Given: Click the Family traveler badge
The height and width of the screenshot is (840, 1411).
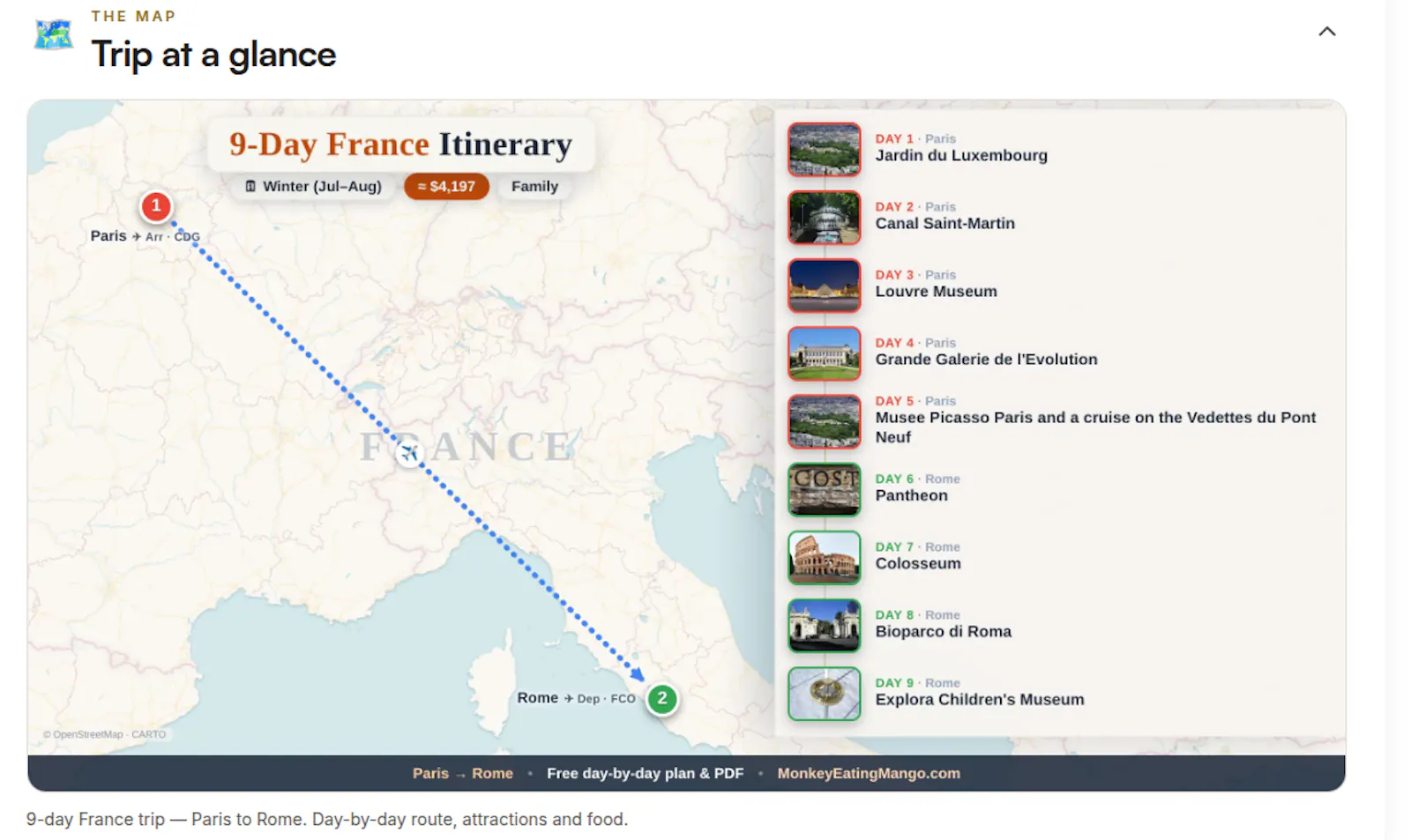Looking at the screenshot, I should coord(534,186).
